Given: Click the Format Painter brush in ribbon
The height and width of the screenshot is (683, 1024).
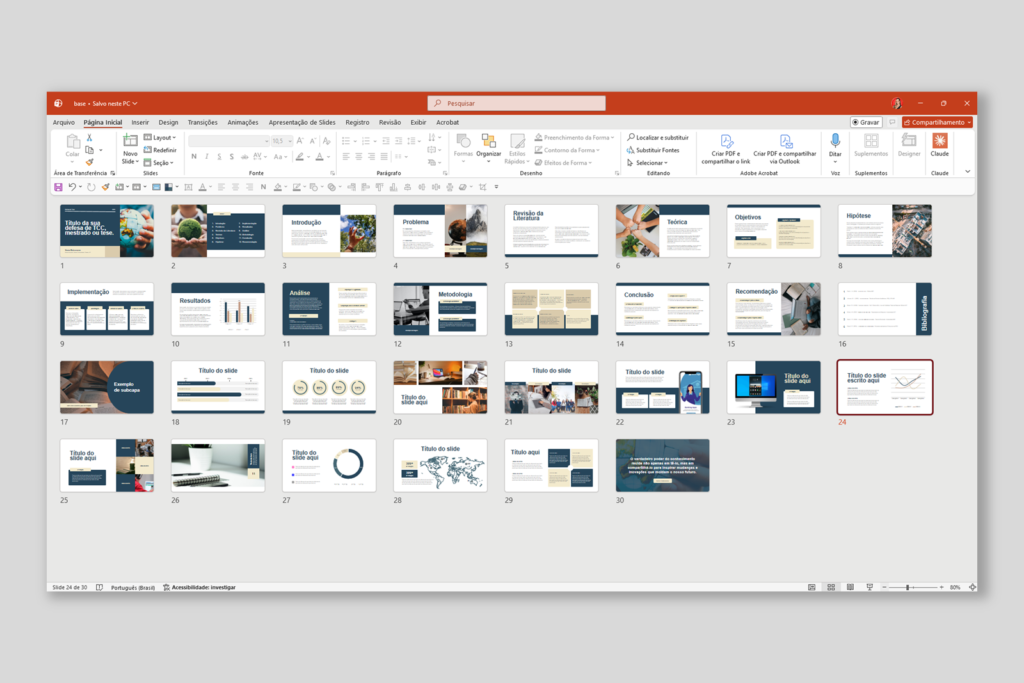Looking at the screenshot, I should 89,162.
